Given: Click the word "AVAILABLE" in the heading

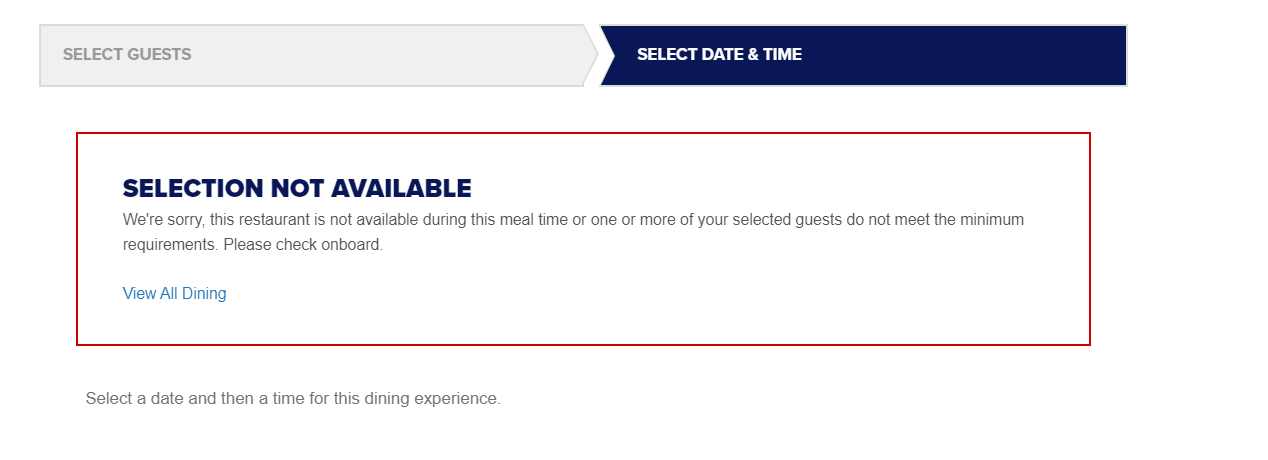Looking at the screenshot, I should [401, 188].
